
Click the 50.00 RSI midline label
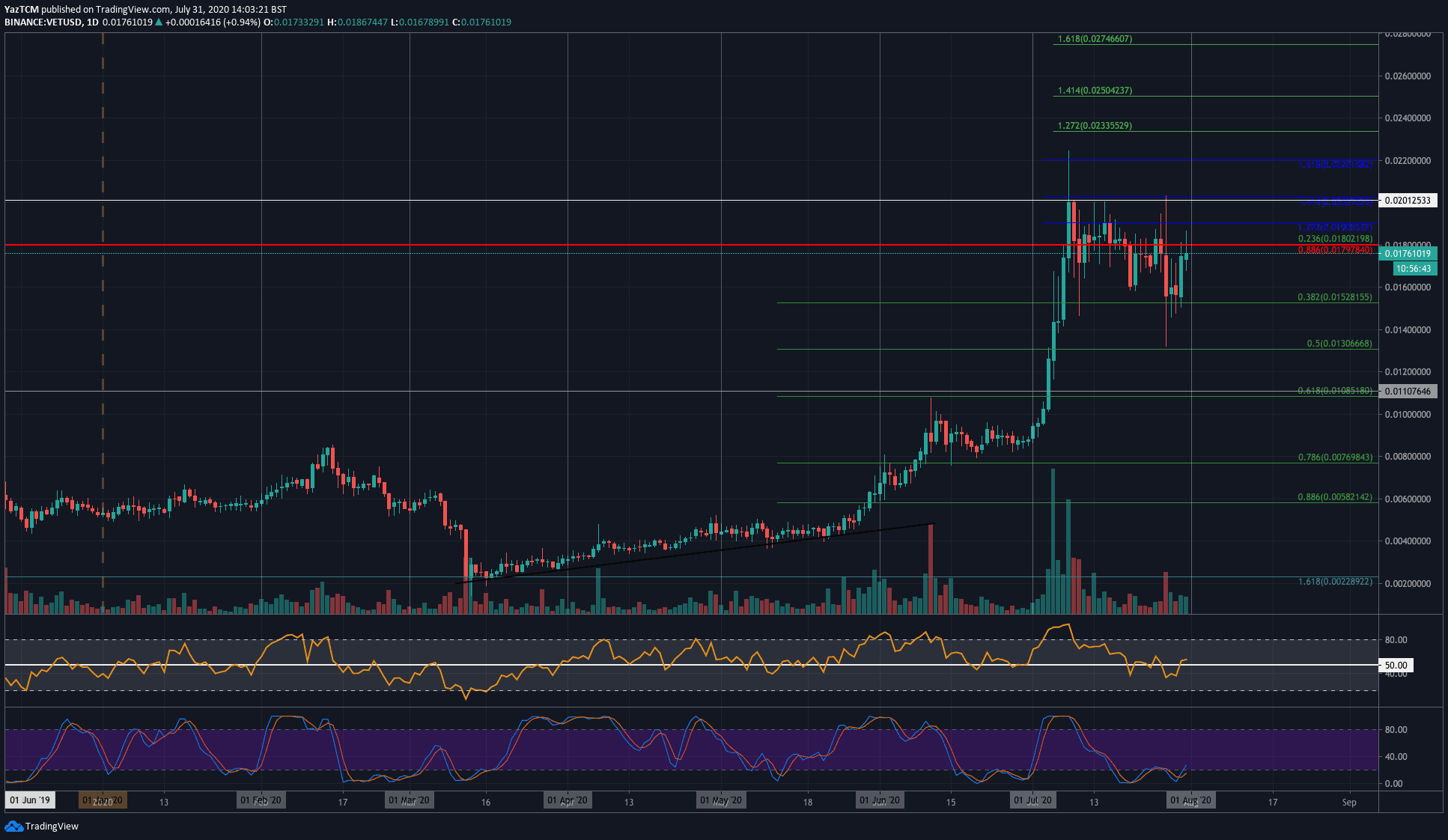coord(1396,665)
